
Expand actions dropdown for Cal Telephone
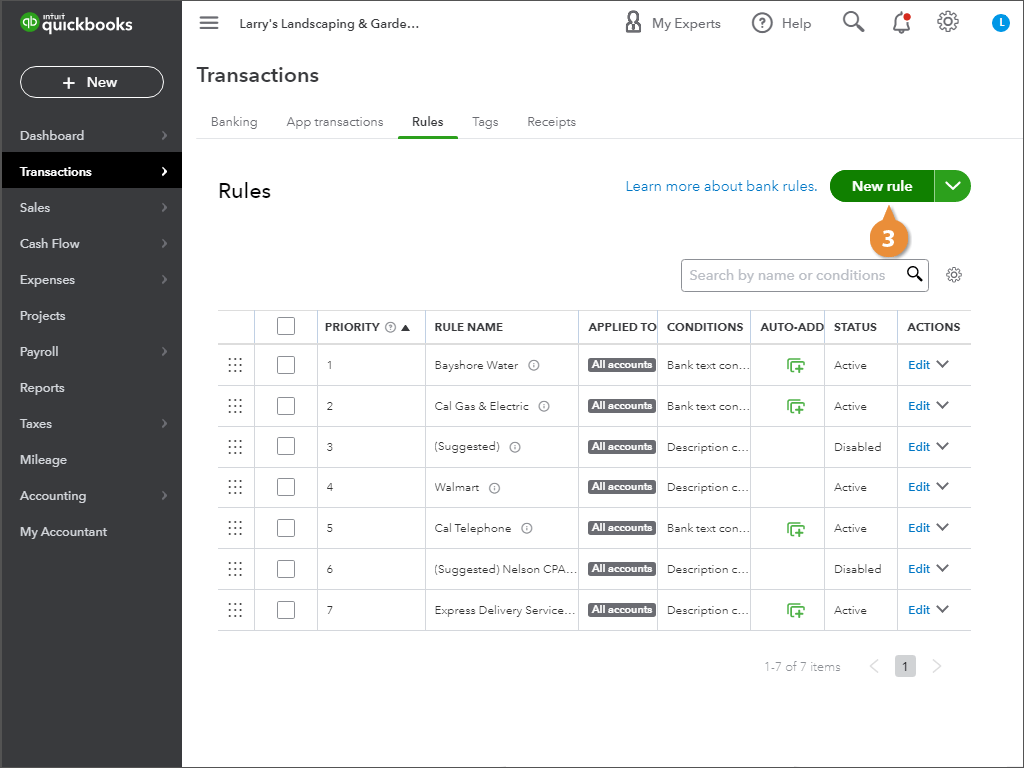pos(942,528)
